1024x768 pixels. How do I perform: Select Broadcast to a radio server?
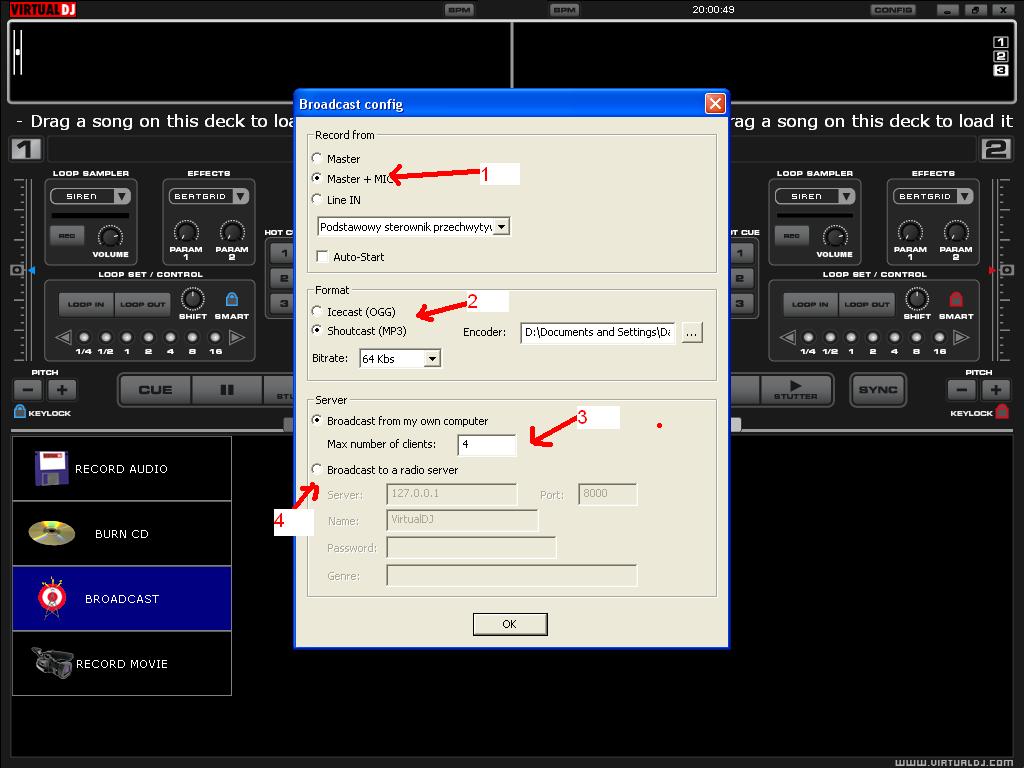317,470
